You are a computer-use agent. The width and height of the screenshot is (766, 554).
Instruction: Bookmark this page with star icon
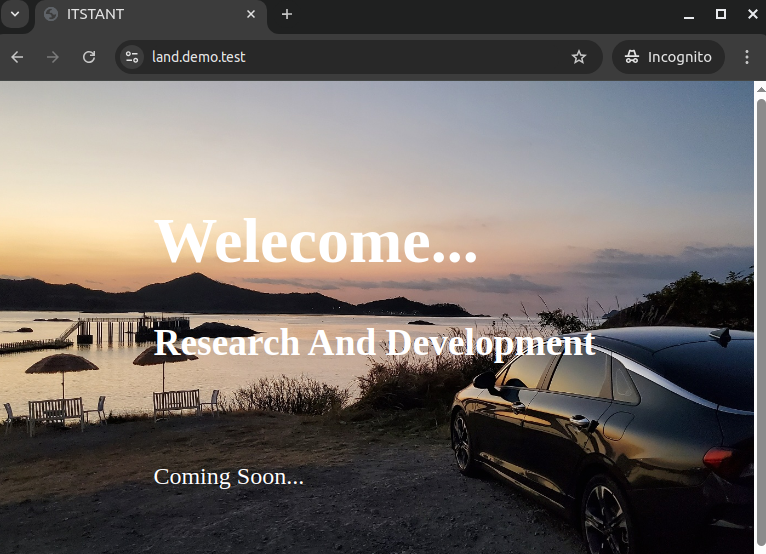[579, 57]
